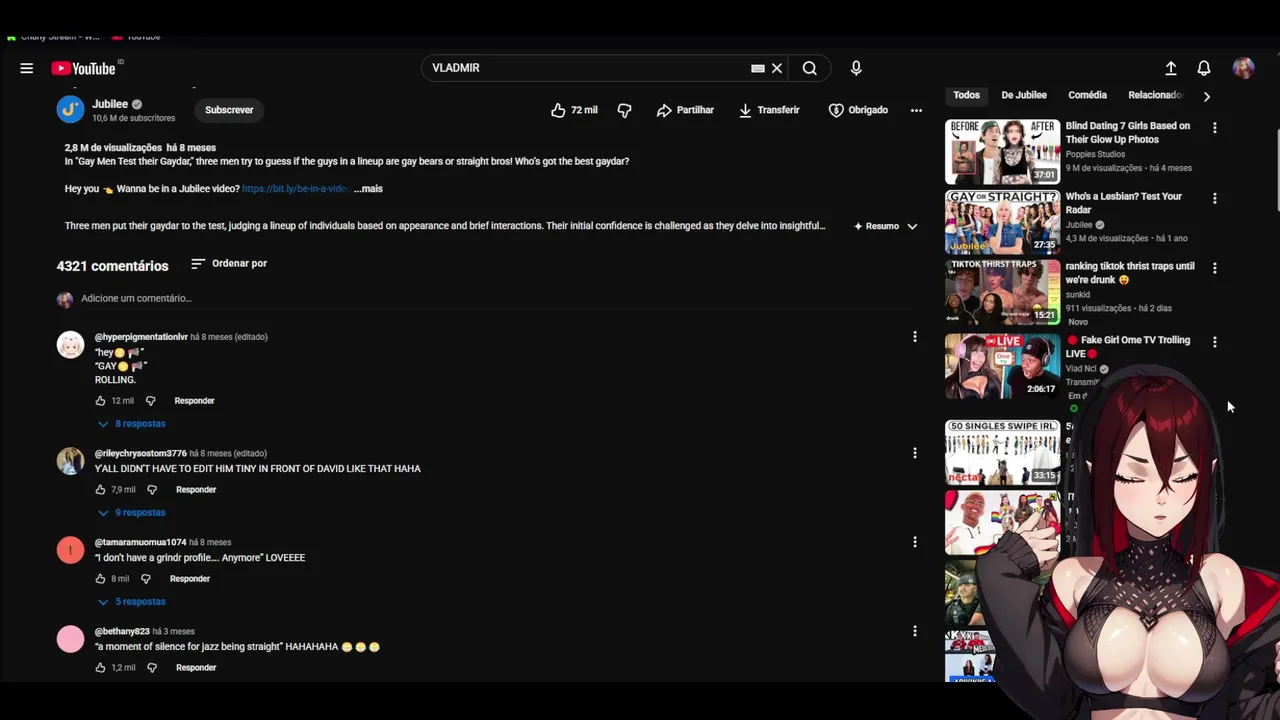
Task: Reply to the bethany823 comment
Action: [196, 668]
